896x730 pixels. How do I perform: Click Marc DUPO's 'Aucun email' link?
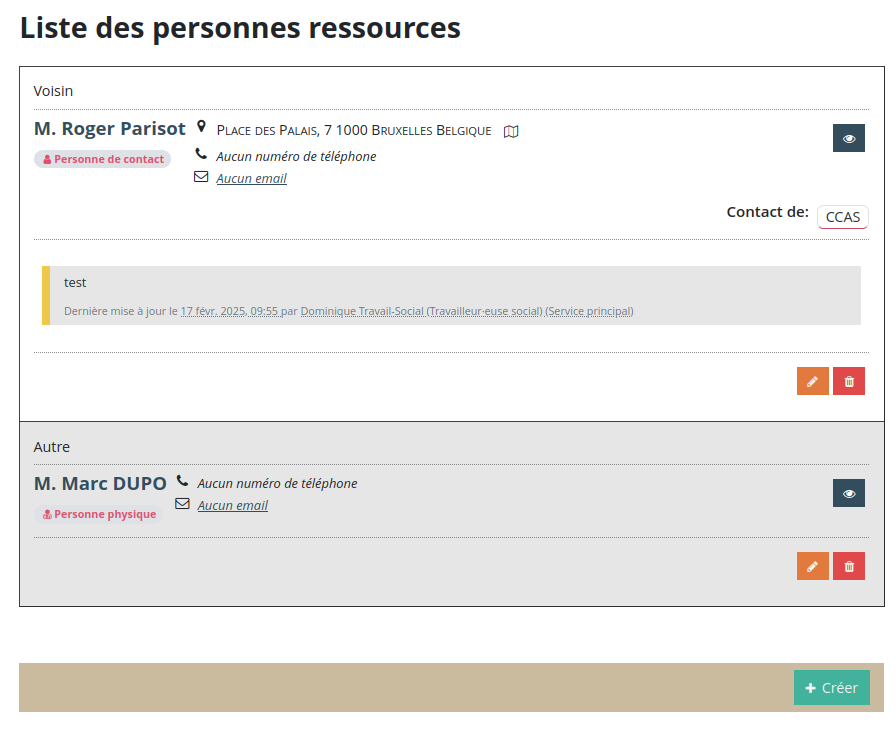point(232,506)
